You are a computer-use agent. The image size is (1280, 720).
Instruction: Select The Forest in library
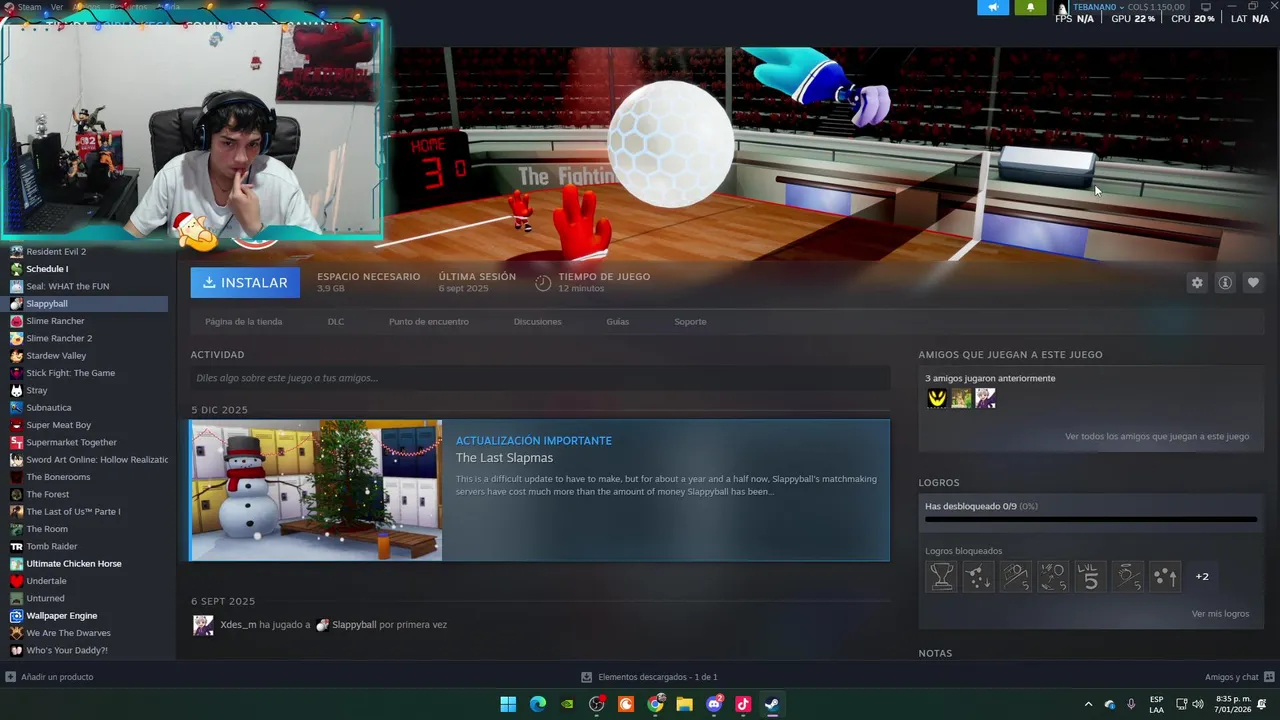point(48,495)
